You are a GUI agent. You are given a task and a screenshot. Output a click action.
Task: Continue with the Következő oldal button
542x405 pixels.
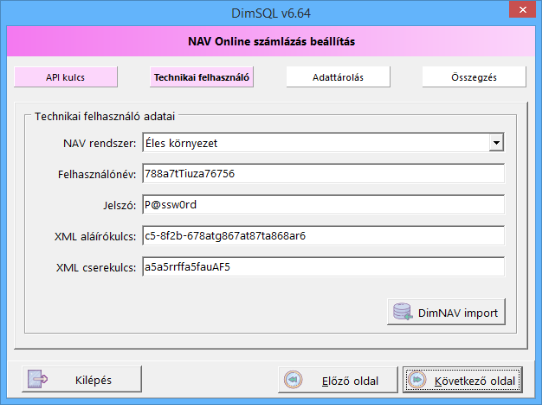462,380
